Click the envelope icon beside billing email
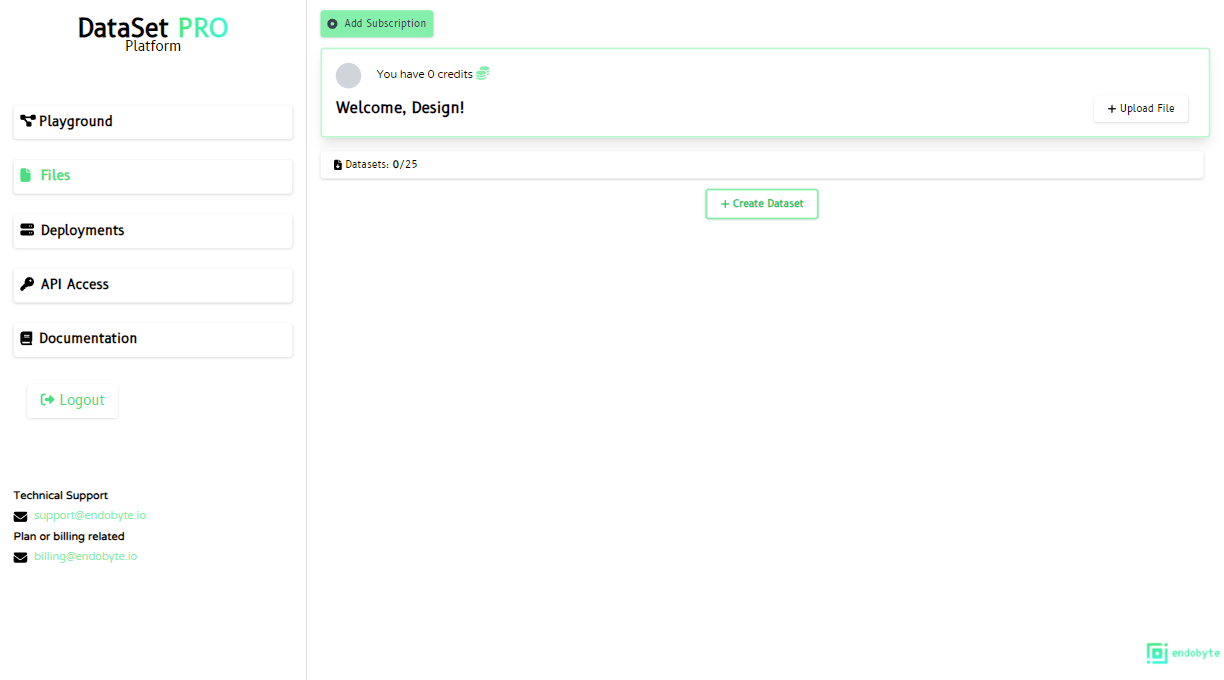1224x680 pixels. [20, 557]
